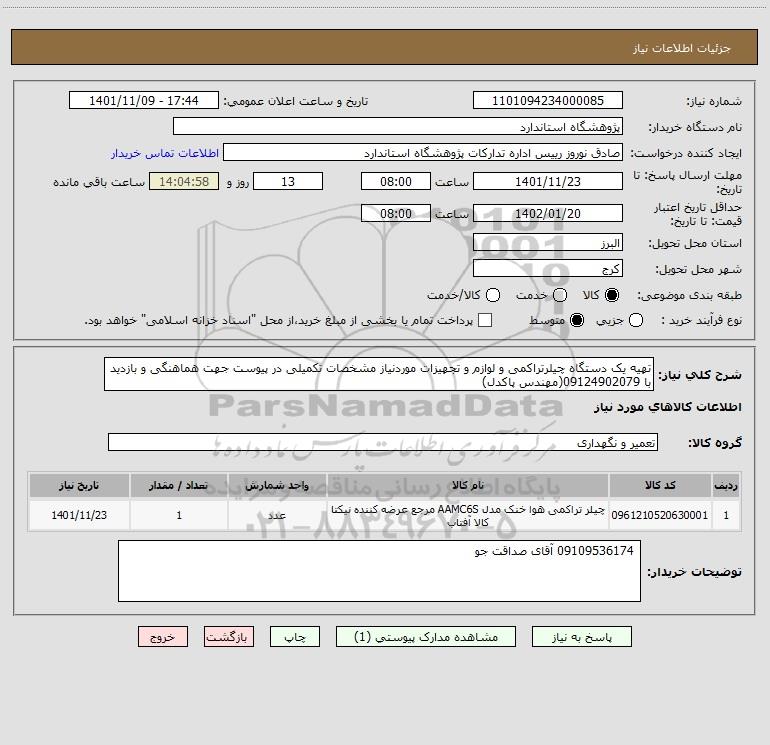Image resolution: width=770 pixels, height=745 pixels.
Task: Click the price validity 08:00 time field
Action: click(396, 213)
